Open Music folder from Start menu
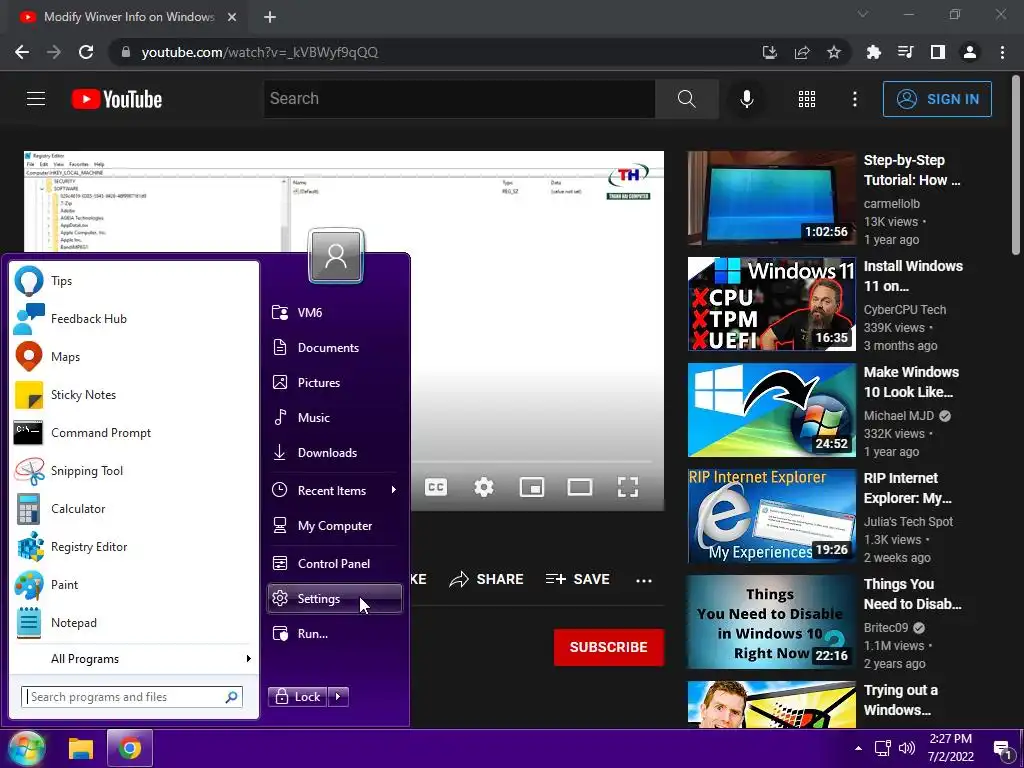 click(x=334, y=417)
